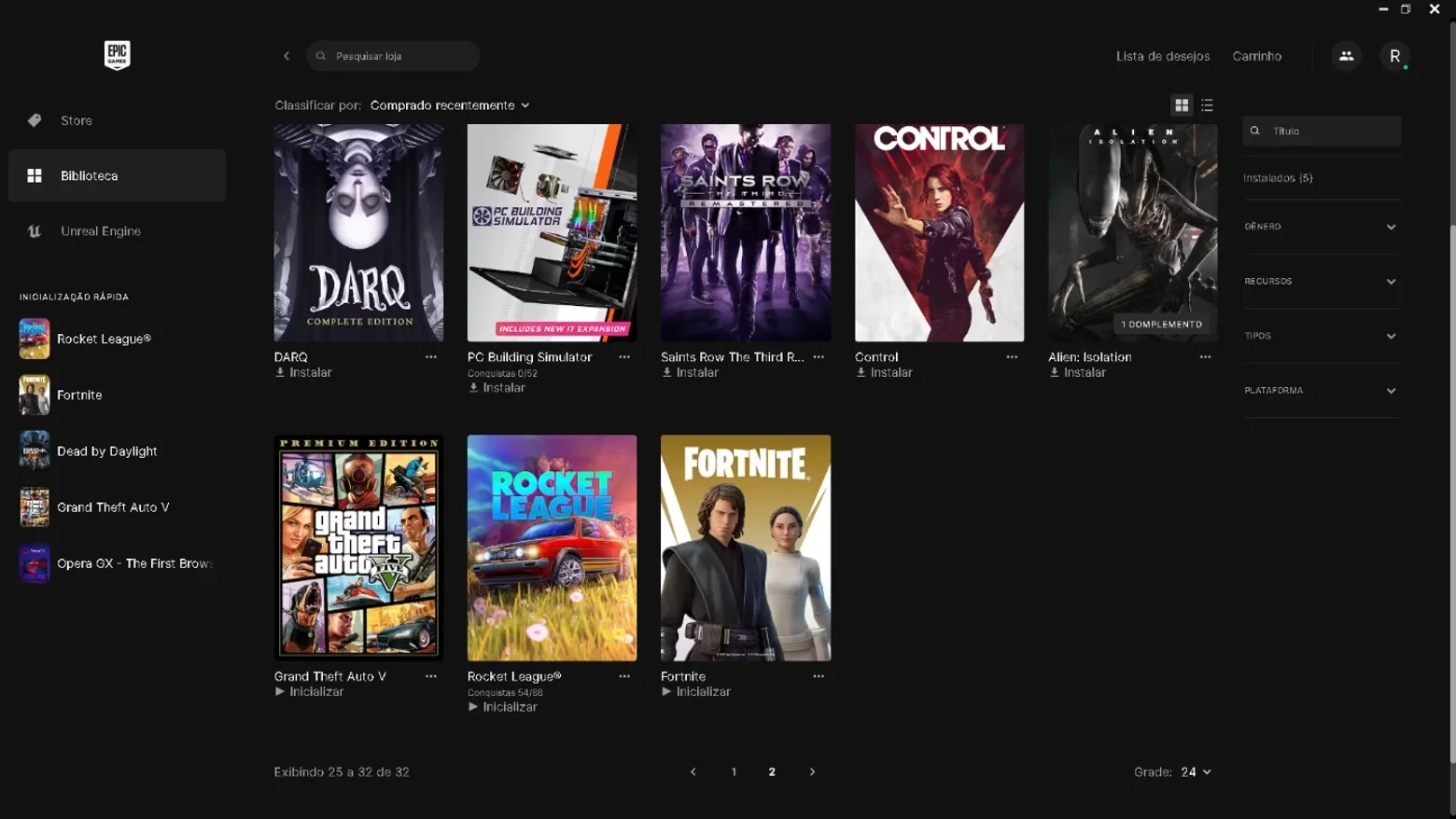The height and width of the screenshot is (819, 1456).
Task: Expand the Plataforma filter
Action: [1321, 390]
